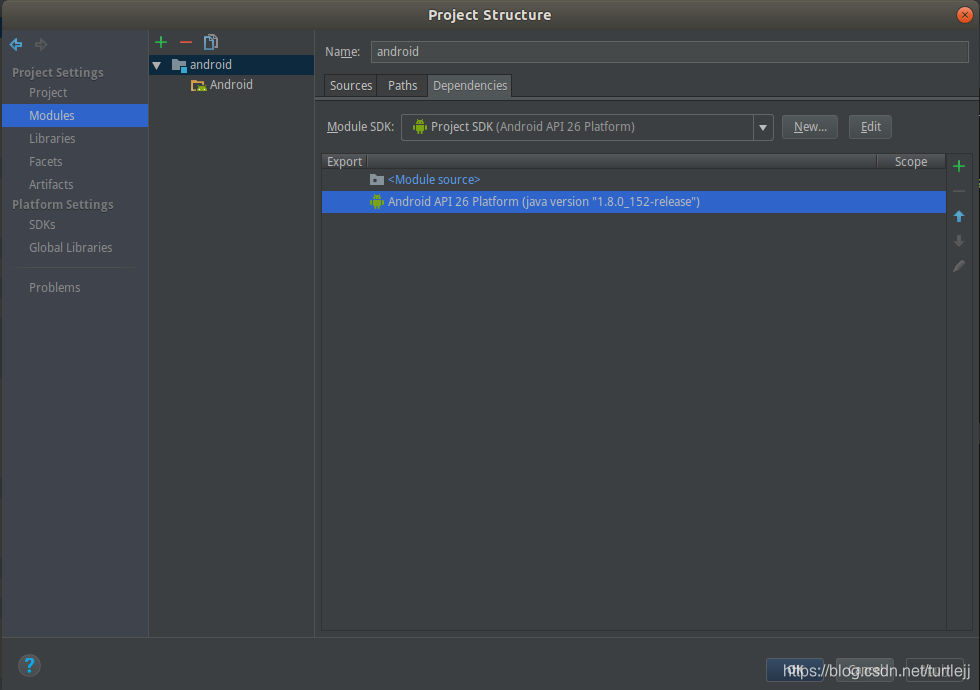
Task: Click the Android icon in Module SDK field
Action: tap(419, 127)
